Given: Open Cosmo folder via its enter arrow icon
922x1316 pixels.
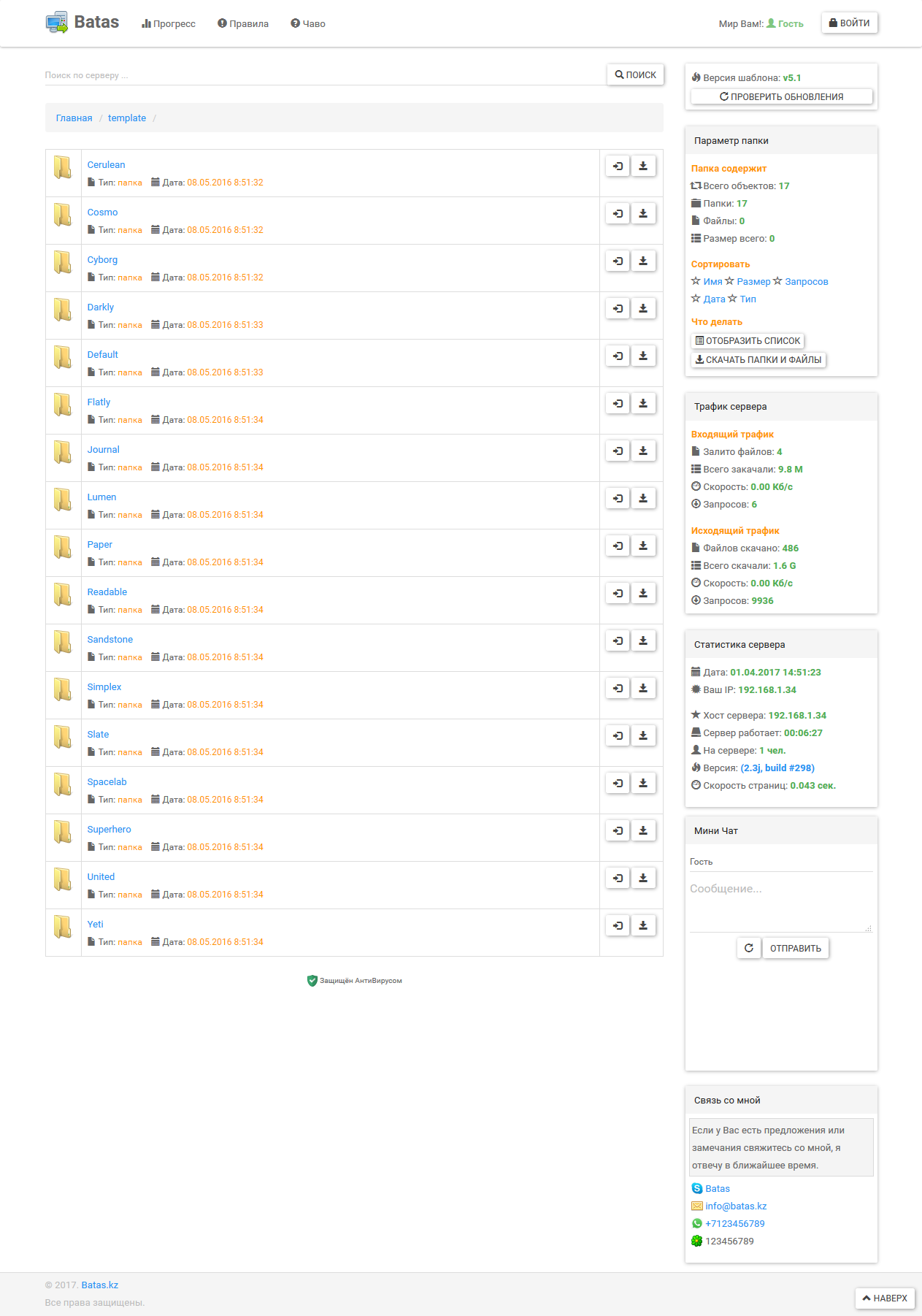Looking at the screenshot, I should pos(618,214).
